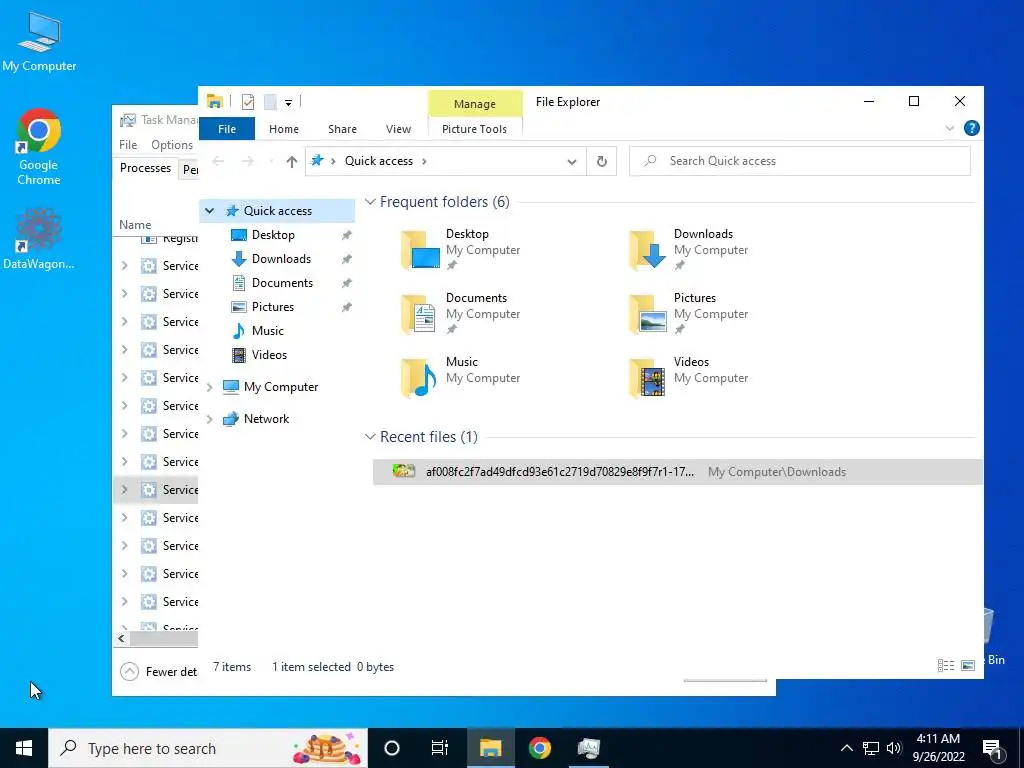This screenshot has width=1024, height=768.
Task: Open the Picture Tools ribbon tab
Action: (474, 129)
